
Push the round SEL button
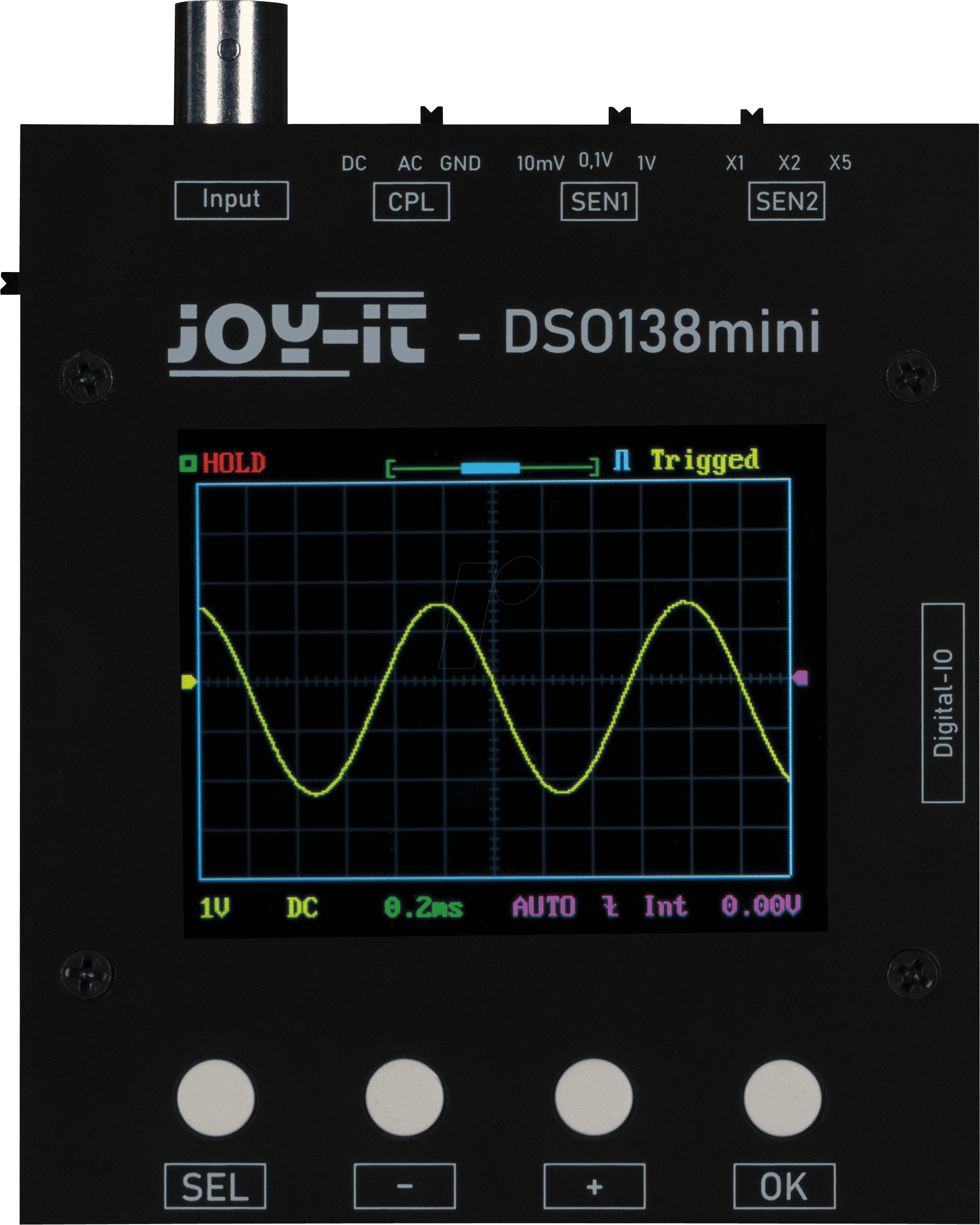point(215,1098)
